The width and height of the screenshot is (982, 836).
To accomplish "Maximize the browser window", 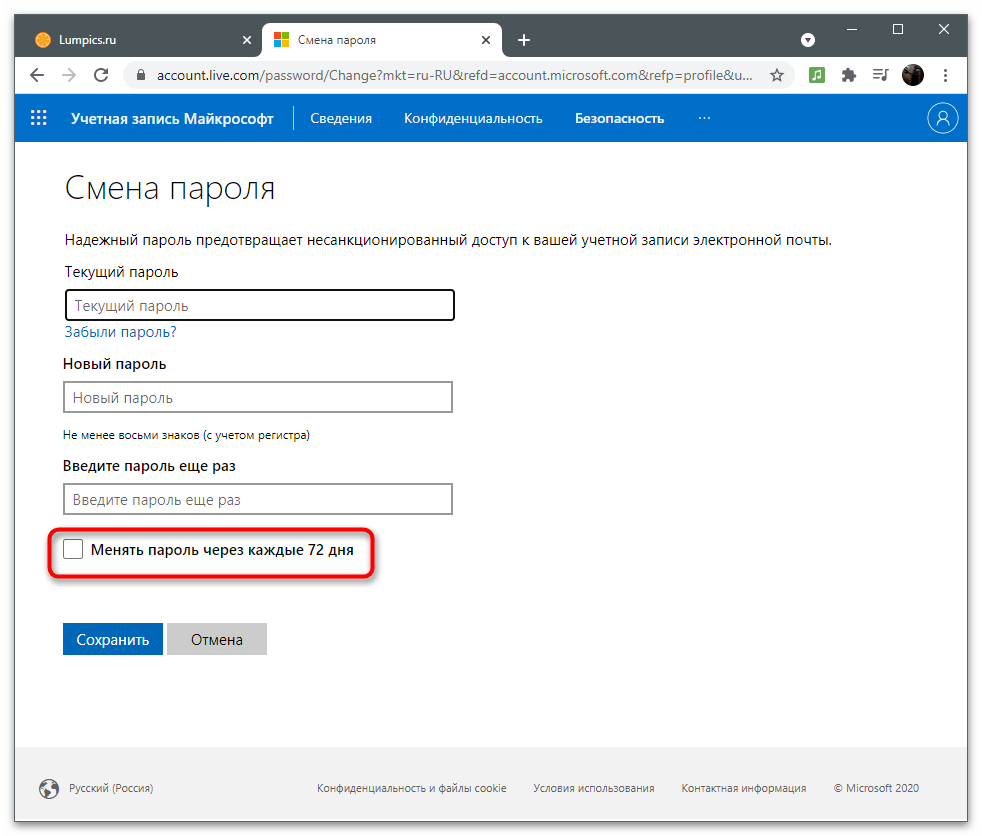I will pyautogui.click(x=897, y=29).
